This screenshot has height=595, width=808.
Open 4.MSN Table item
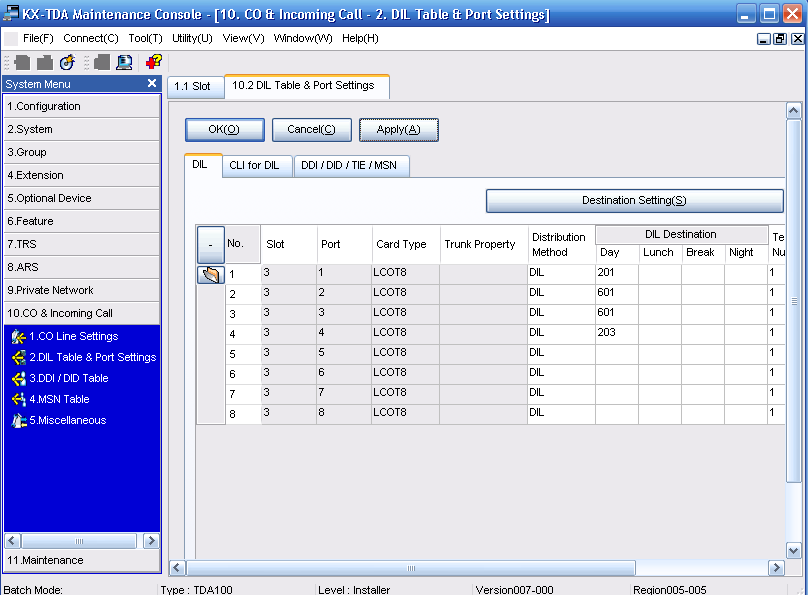pos(59,399)
